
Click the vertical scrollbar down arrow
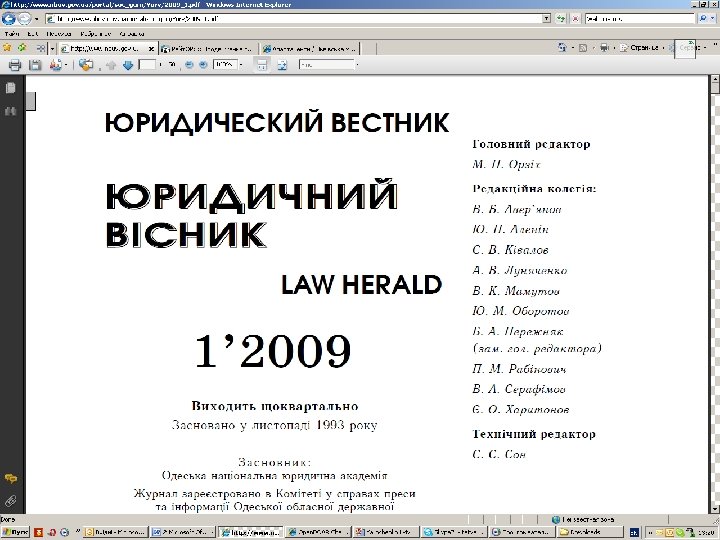715,509
